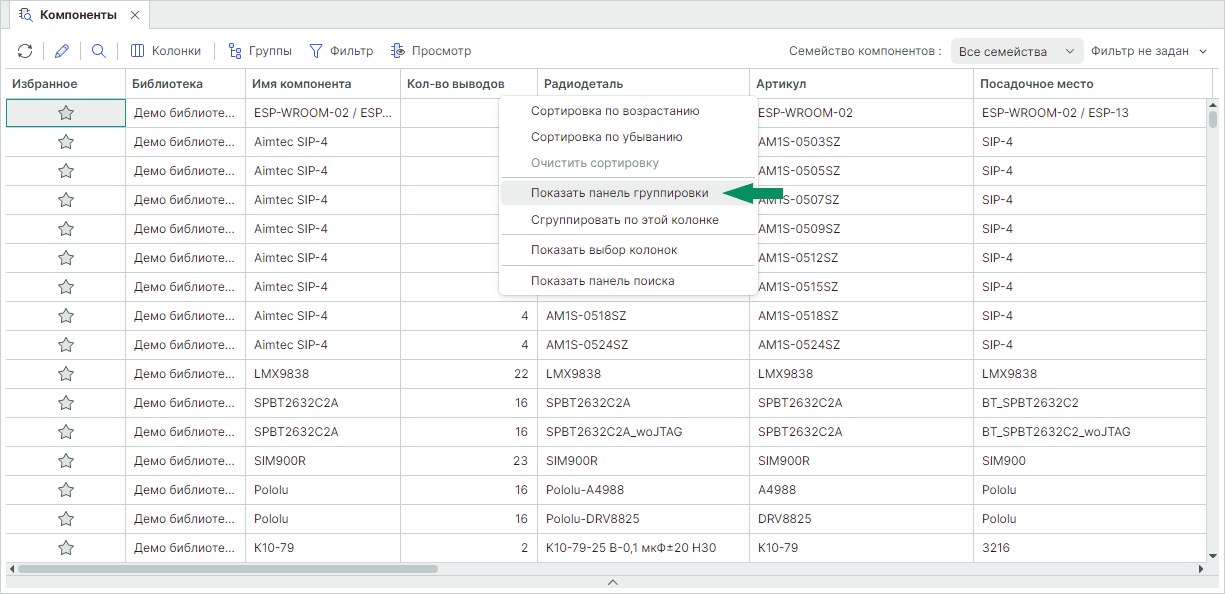Click the Избранное column header

coord(65,84)
